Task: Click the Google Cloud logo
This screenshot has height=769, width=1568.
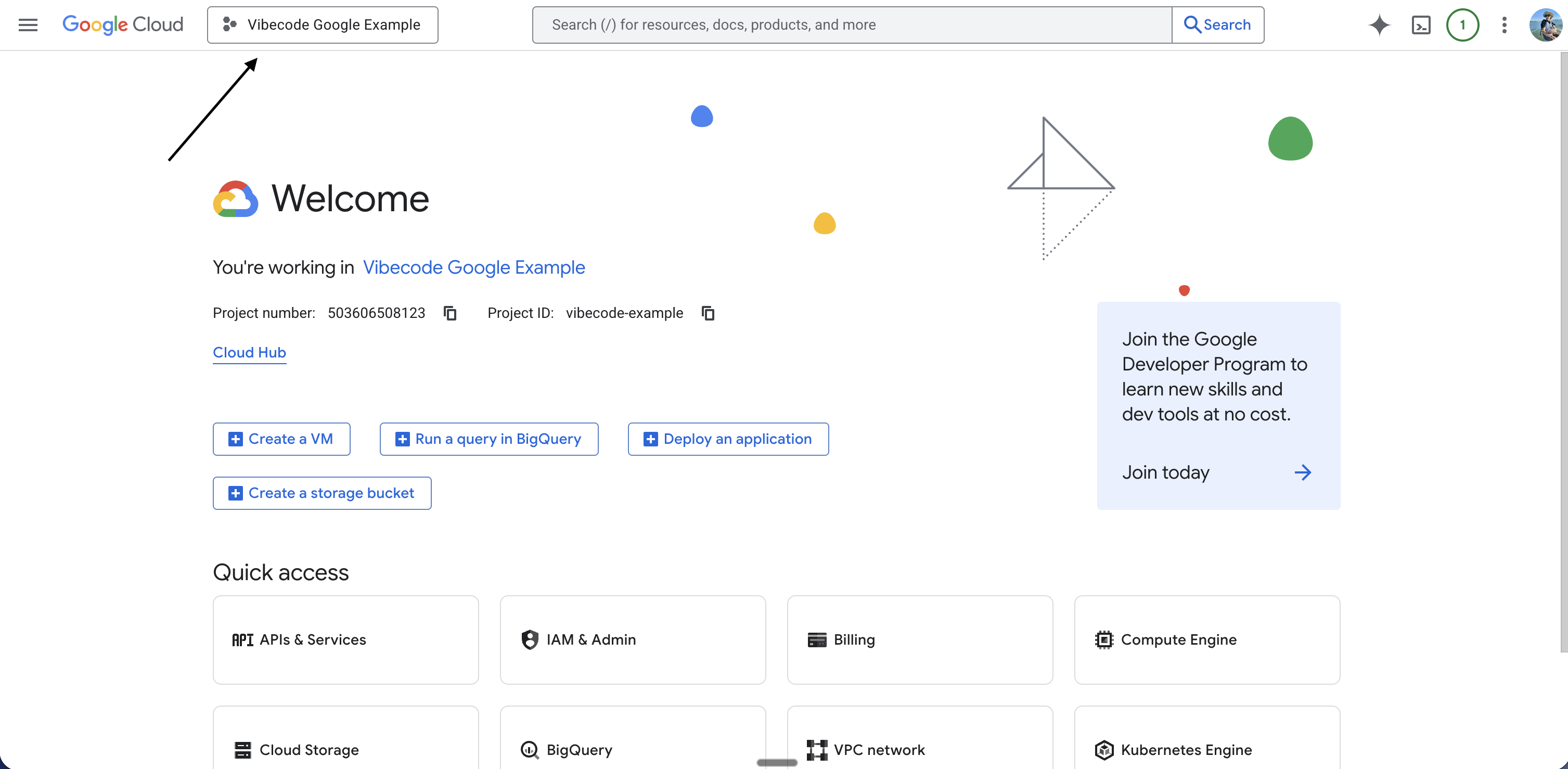Action: tap(122, 25)
